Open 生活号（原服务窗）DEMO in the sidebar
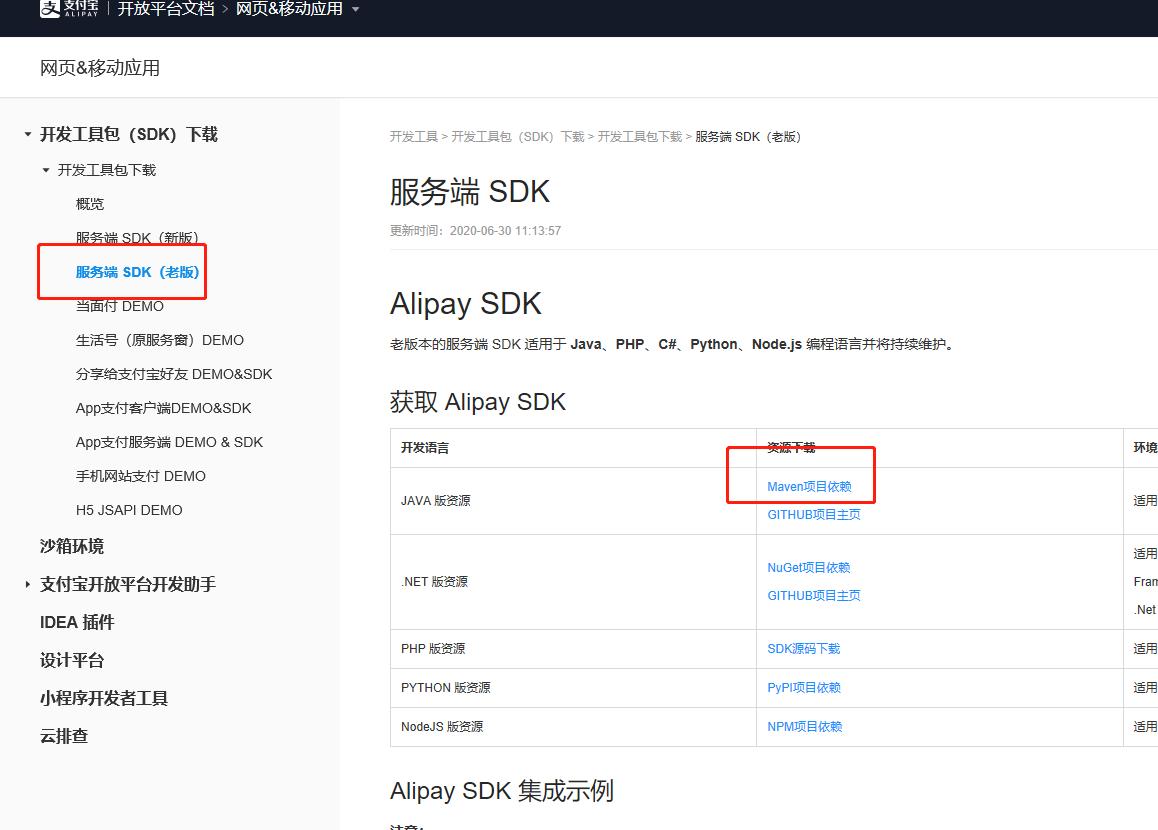The height and width of the screenshot is (830, 1158). coord(160,340)
